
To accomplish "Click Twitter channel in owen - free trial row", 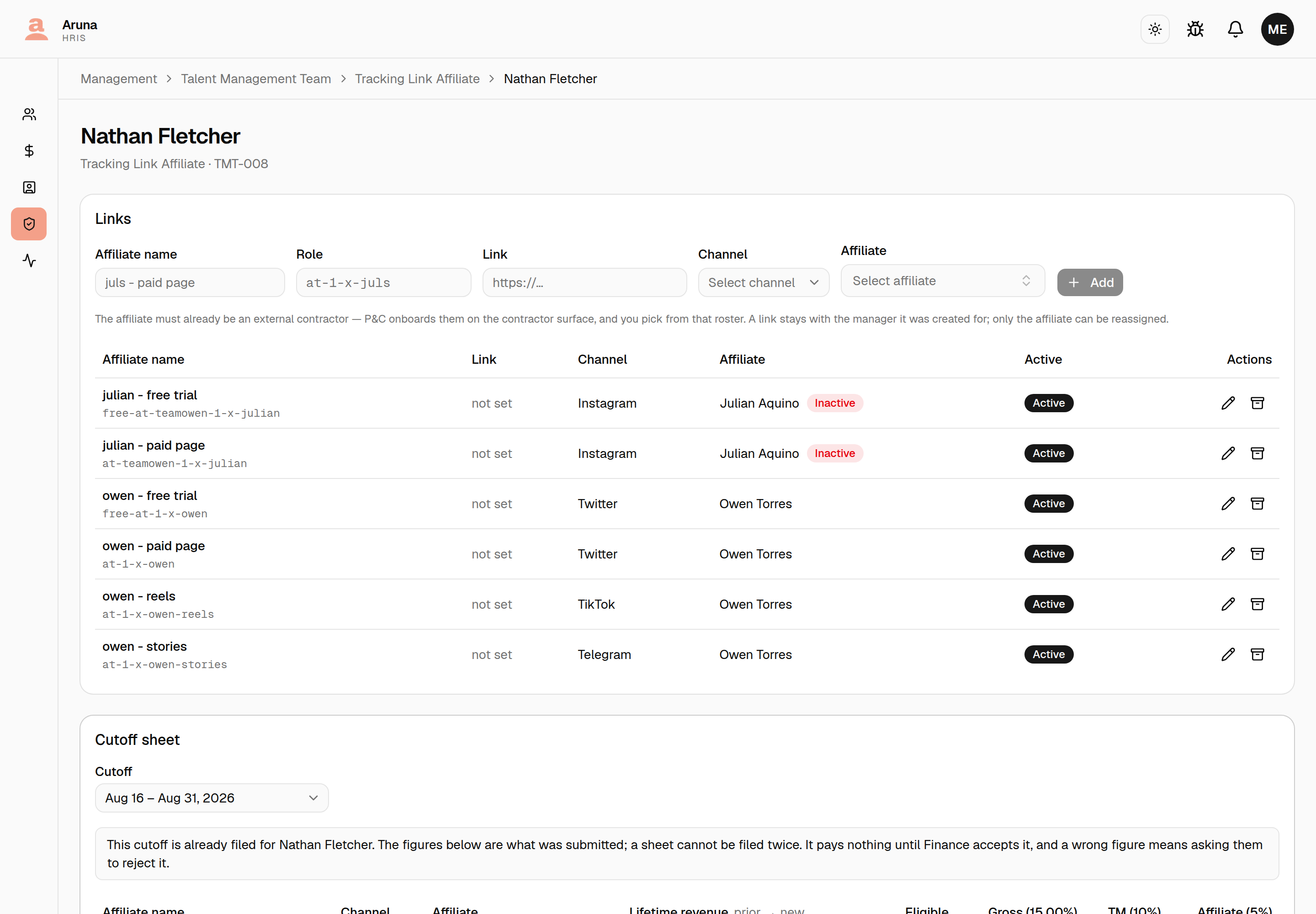I will 597,504.
